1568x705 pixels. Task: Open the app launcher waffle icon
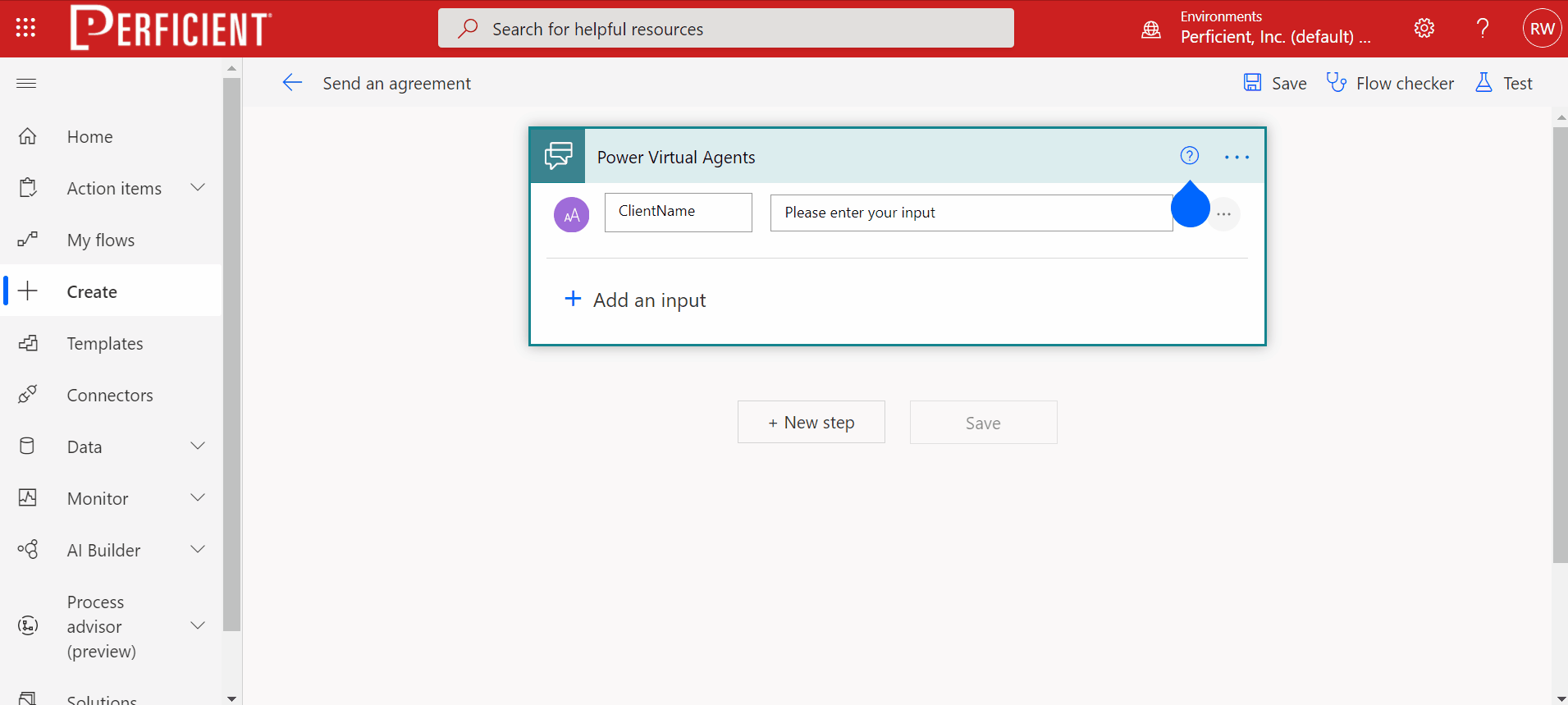[25, 28]
